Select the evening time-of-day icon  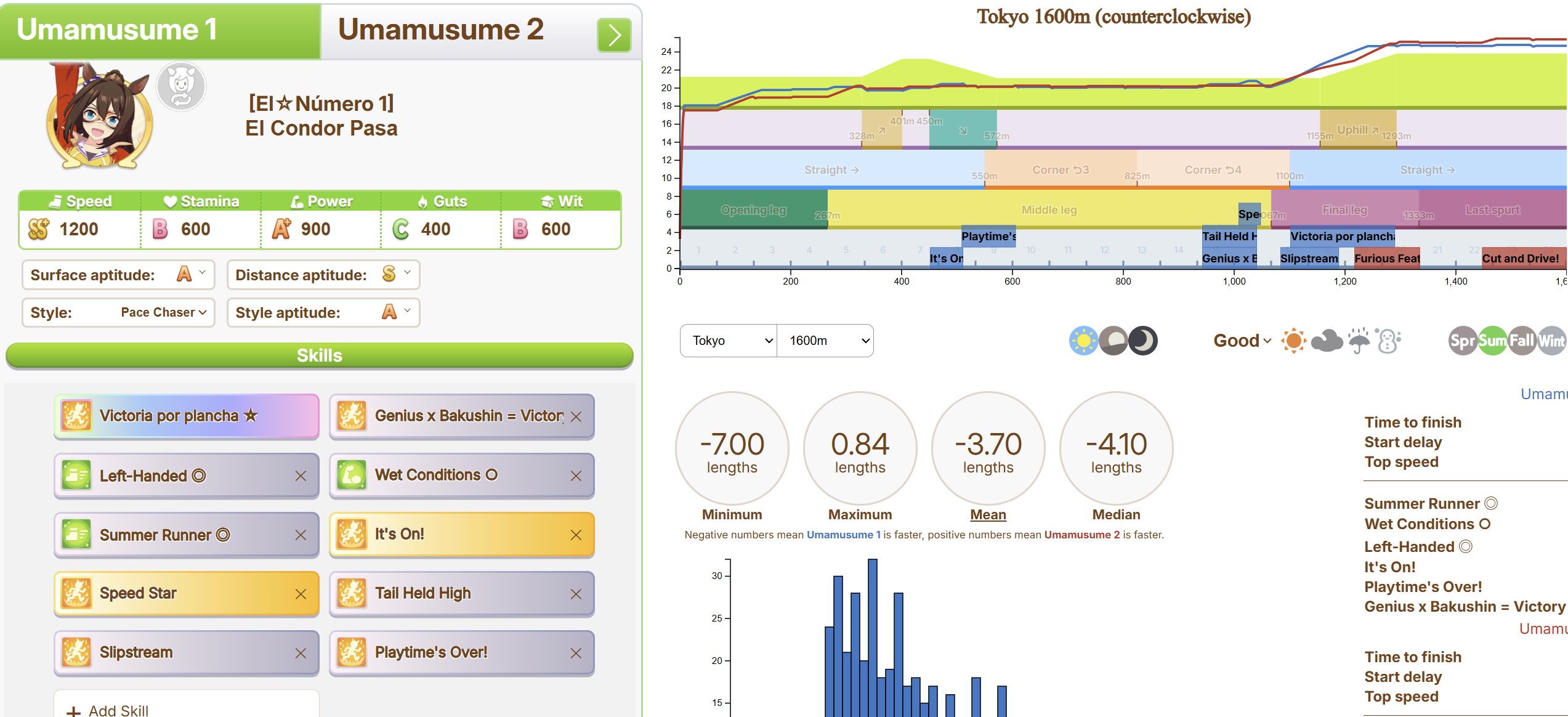tap(1113, 341)
